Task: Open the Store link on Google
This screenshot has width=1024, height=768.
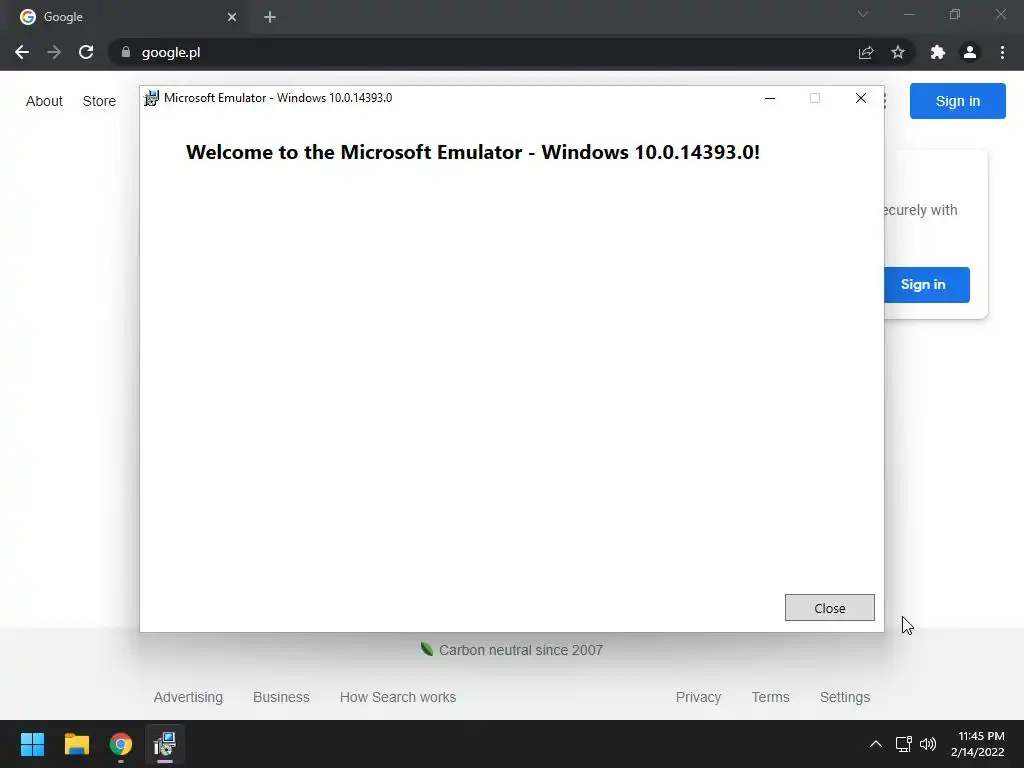Action: click(99, 101)
